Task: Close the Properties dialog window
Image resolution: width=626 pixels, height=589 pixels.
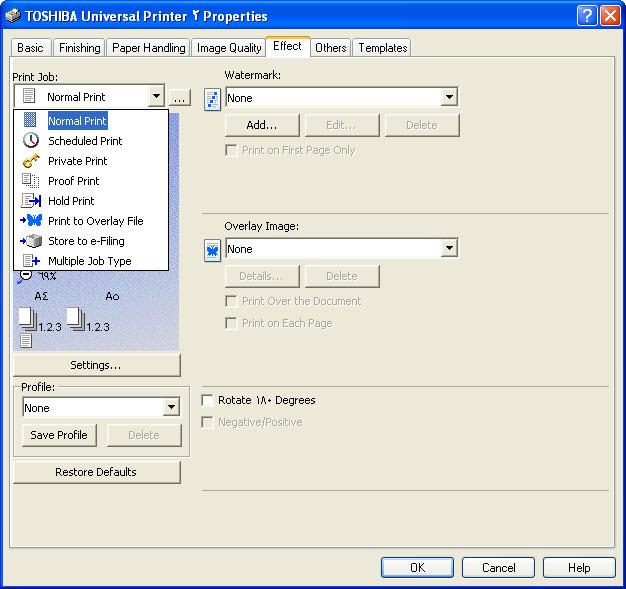Action: click(x=610, y=16)
